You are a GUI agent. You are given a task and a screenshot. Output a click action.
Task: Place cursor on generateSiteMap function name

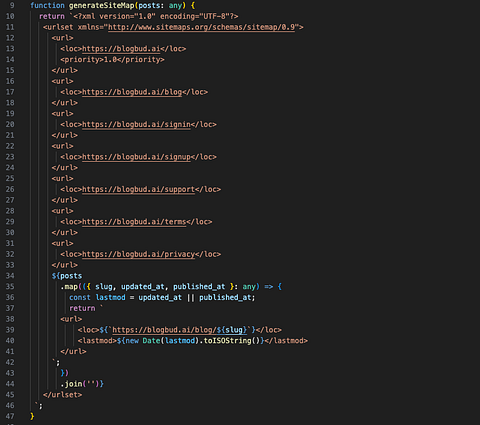coord(101,5)
